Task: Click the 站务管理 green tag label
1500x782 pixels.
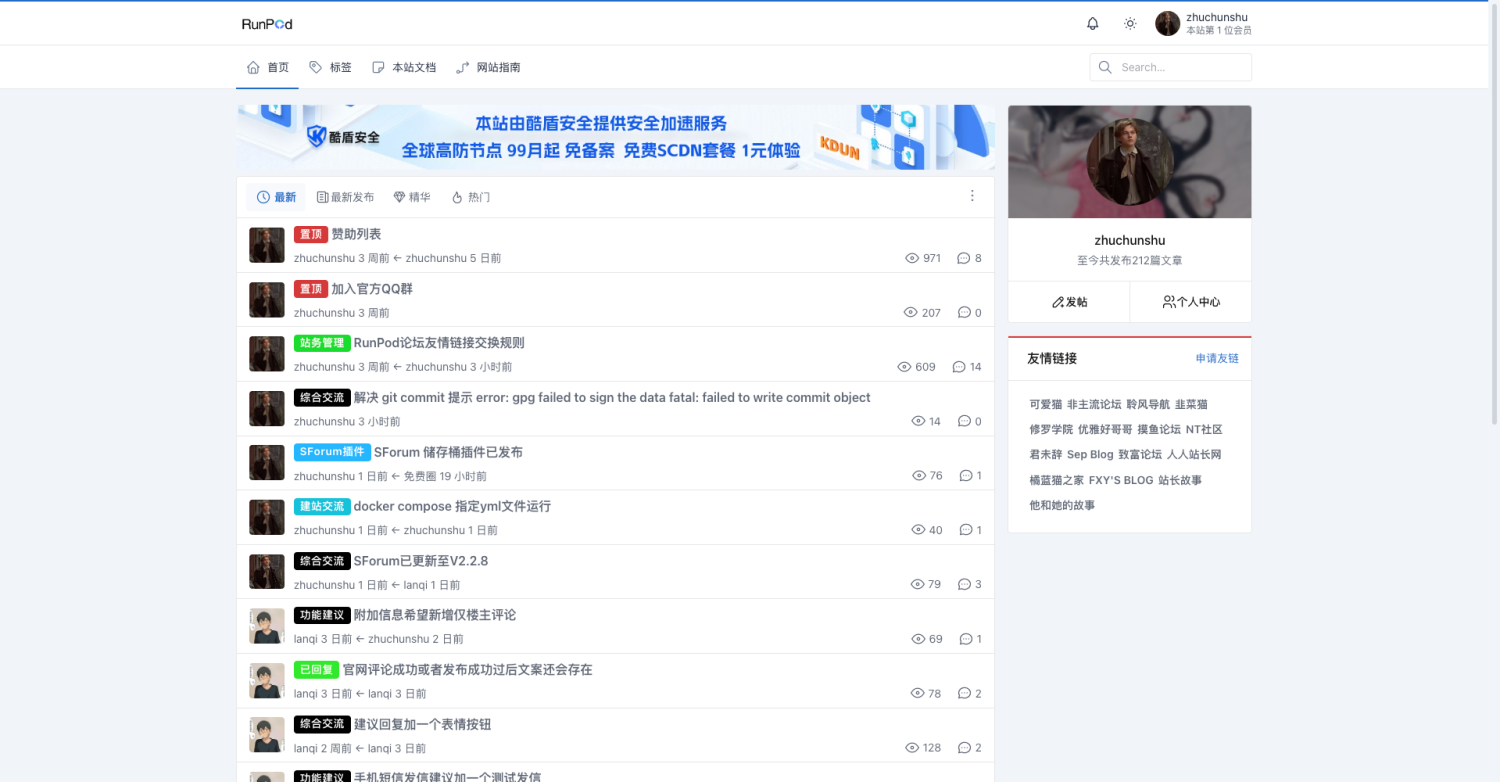Action: (321, 343)
